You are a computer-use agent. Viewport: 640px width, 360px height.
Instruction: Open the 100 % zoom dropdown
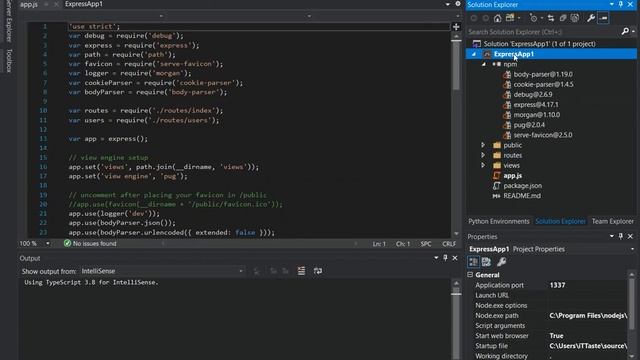pos(47,244)
